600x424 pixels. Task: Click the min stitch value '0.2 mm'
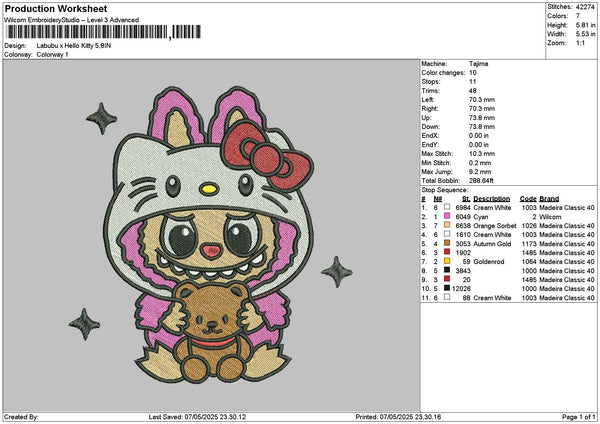480,163
